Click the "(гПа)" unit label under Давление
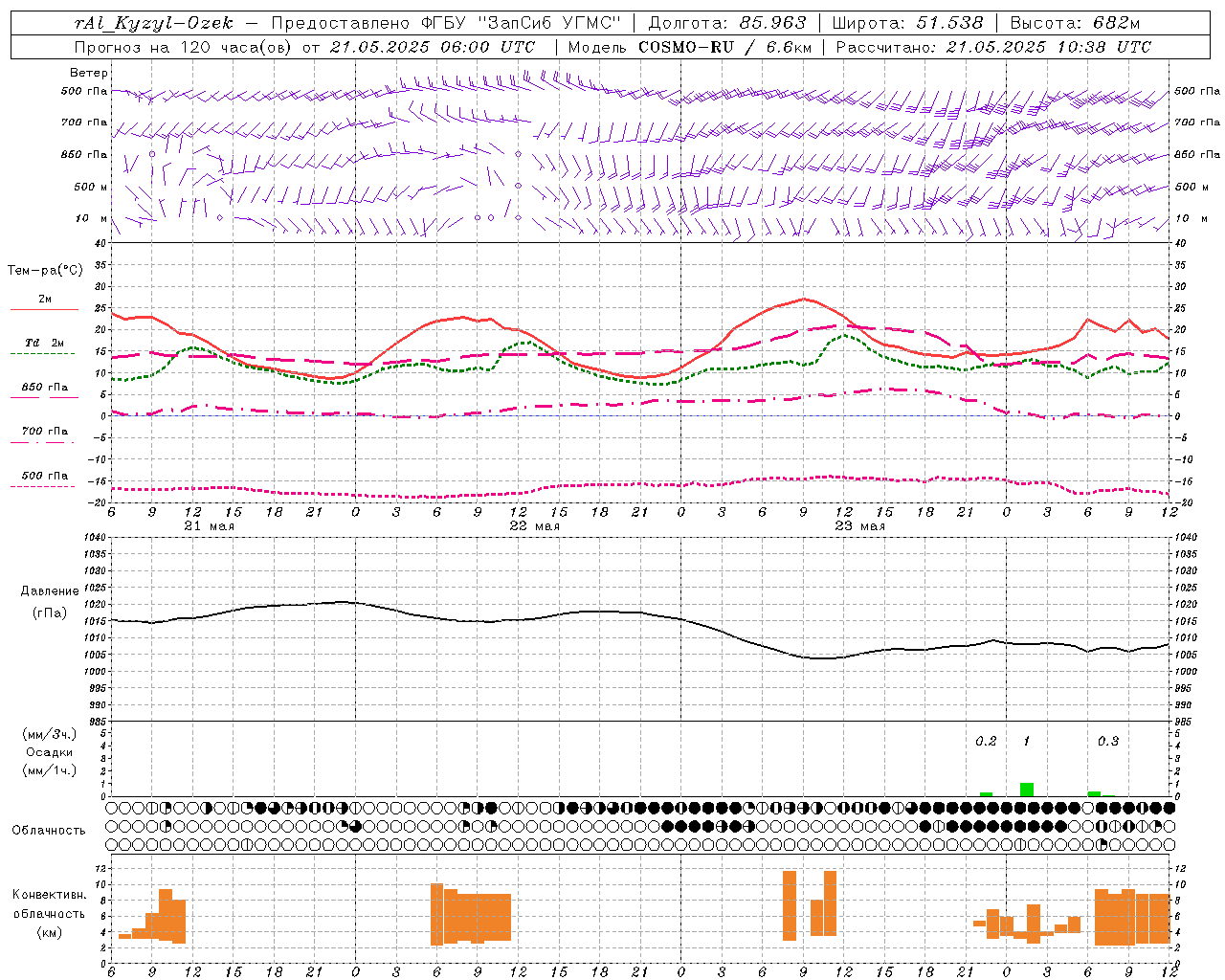The image size is (1225, 980). pyautogui.click(x=50, y=612)
